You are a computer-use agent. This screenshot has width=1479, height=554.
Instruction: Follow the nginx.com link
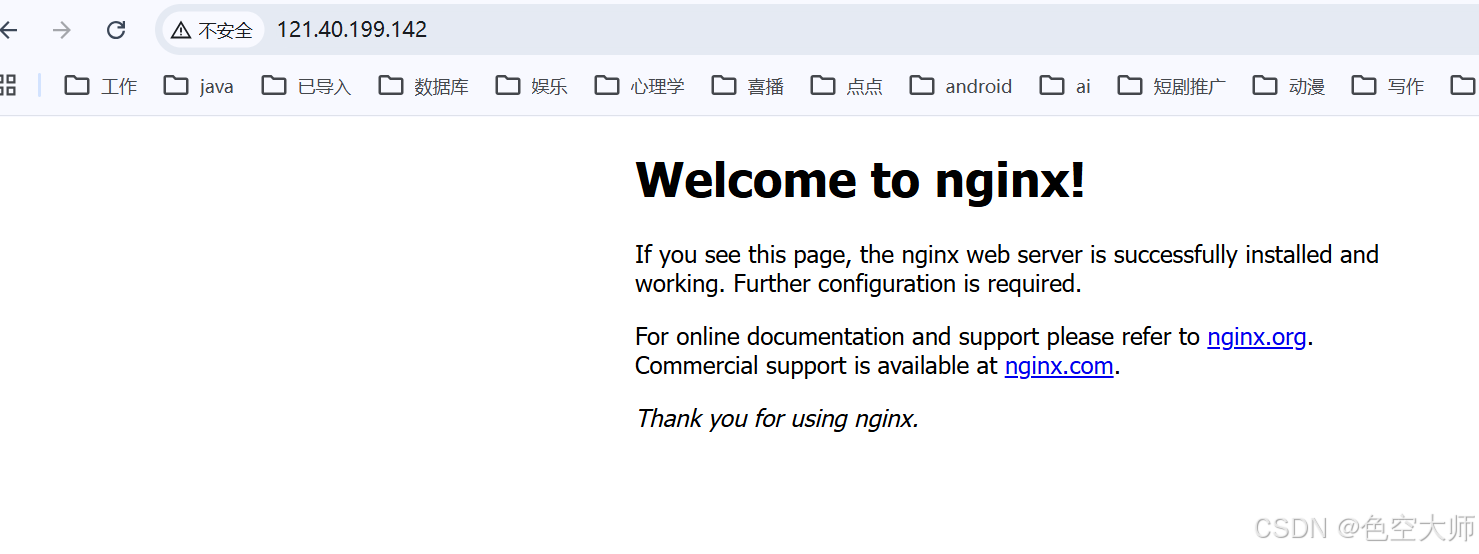[x=1059, y=366]
